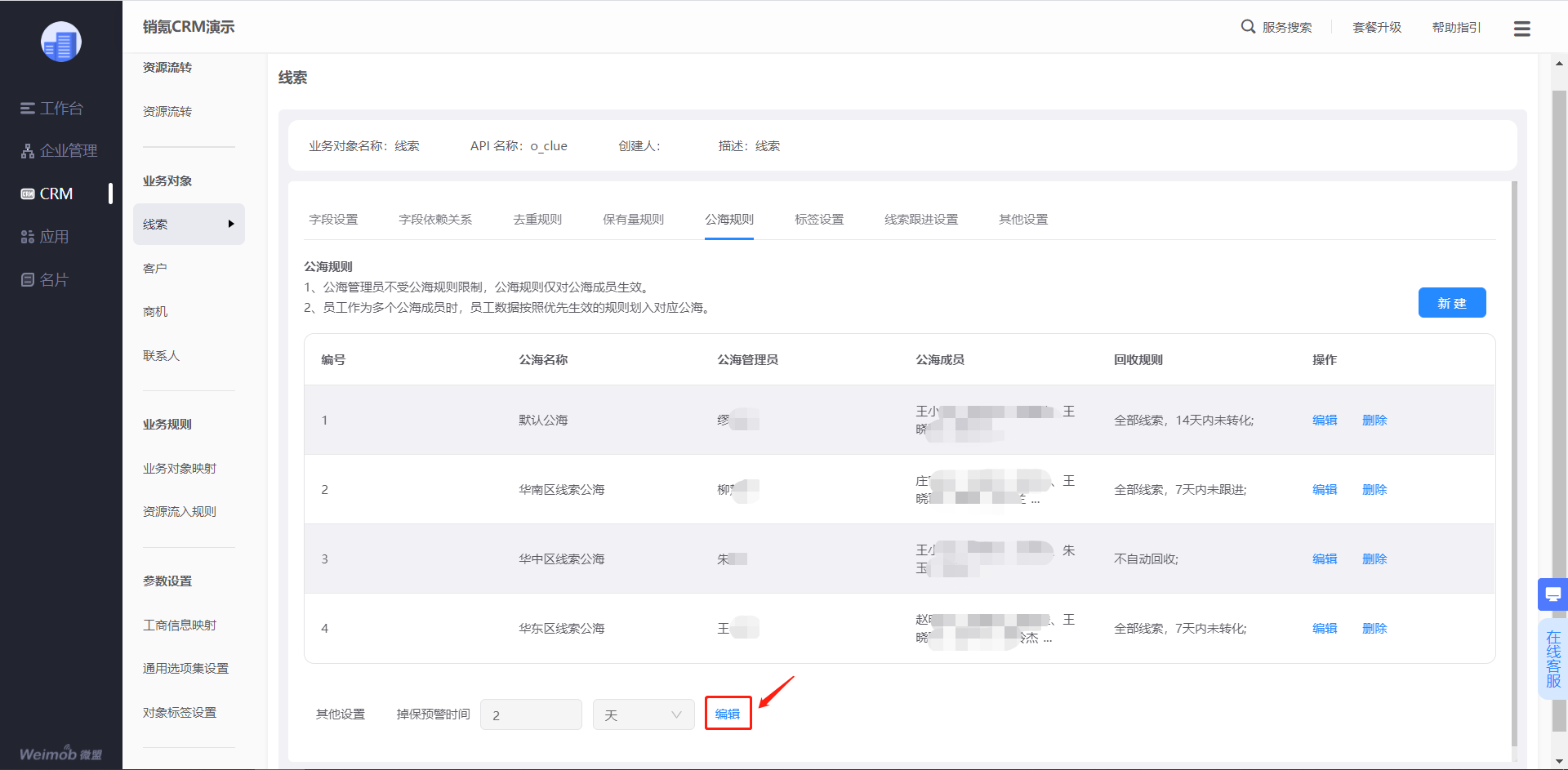Expand the 线索 arrow in 业务对象
Image resolution: width=1568 pixels, height=770 pixels.
click(x=231, y=224)
